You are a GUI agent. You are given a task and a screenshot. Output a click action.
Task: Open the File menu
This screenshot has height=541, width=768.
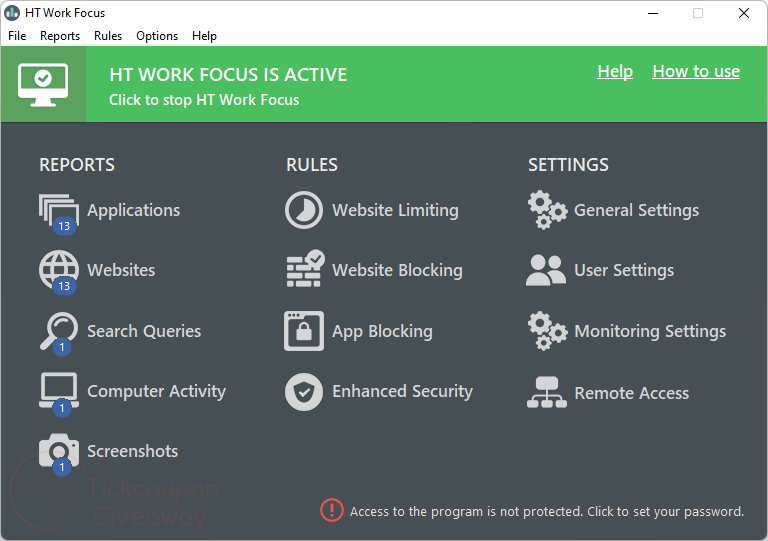pyautogui.click(x=17, y=36)
